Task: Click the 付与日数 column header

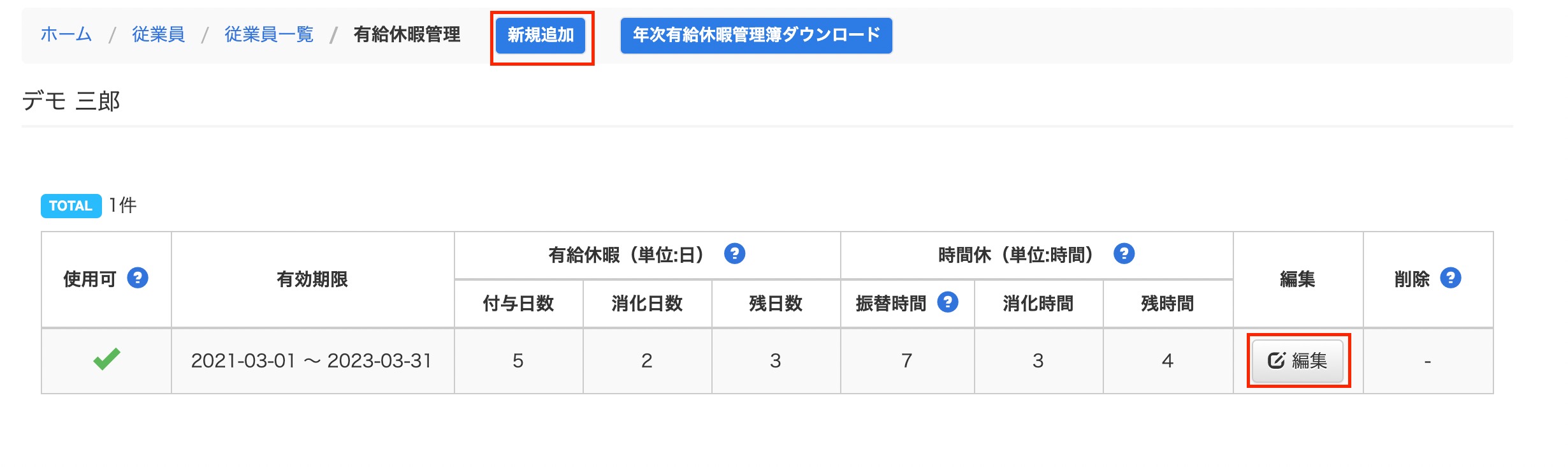Action: click(x=519, y=304)
